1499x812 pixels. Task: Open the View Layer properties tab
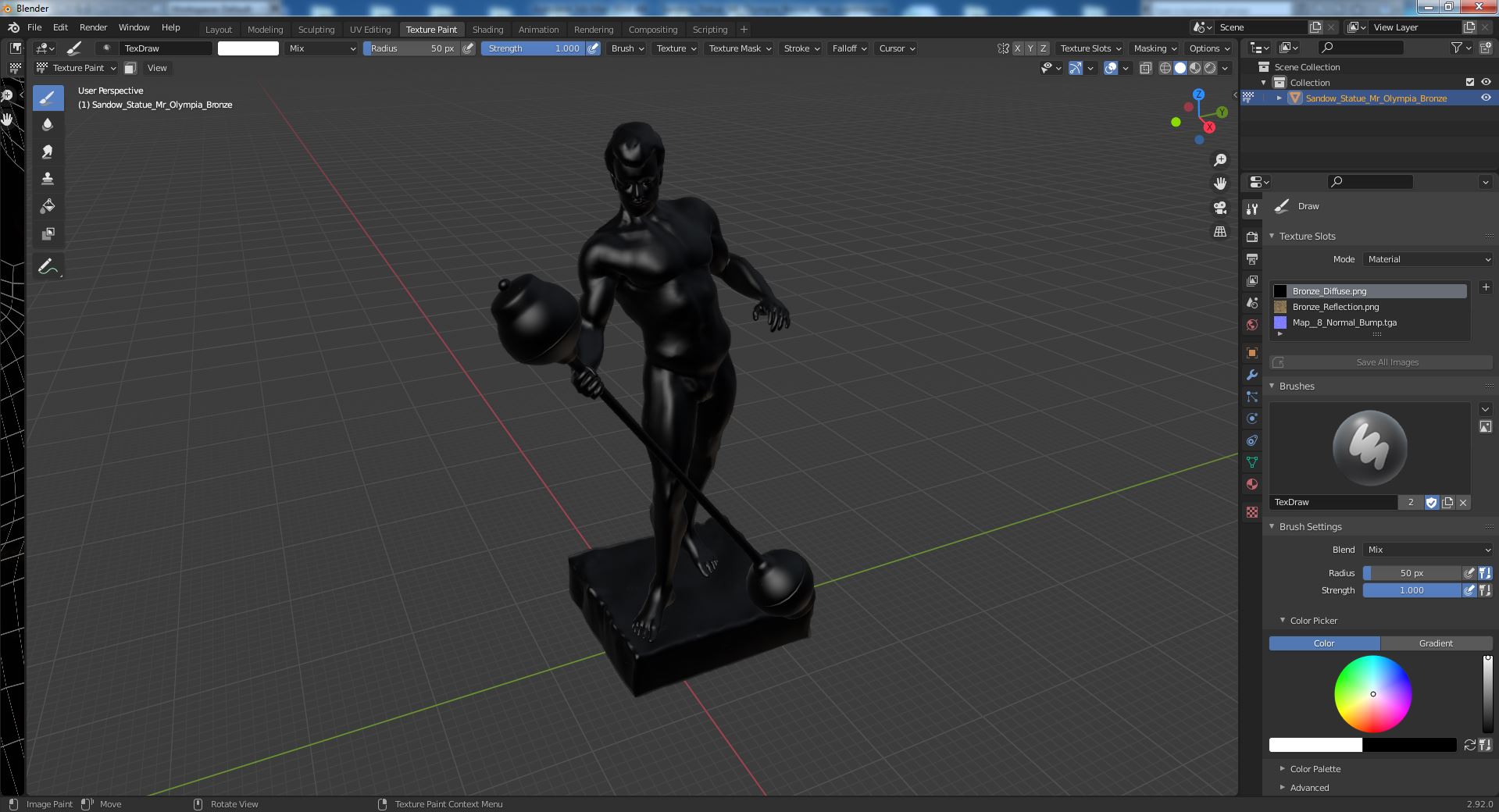(x=1252, y=280)
